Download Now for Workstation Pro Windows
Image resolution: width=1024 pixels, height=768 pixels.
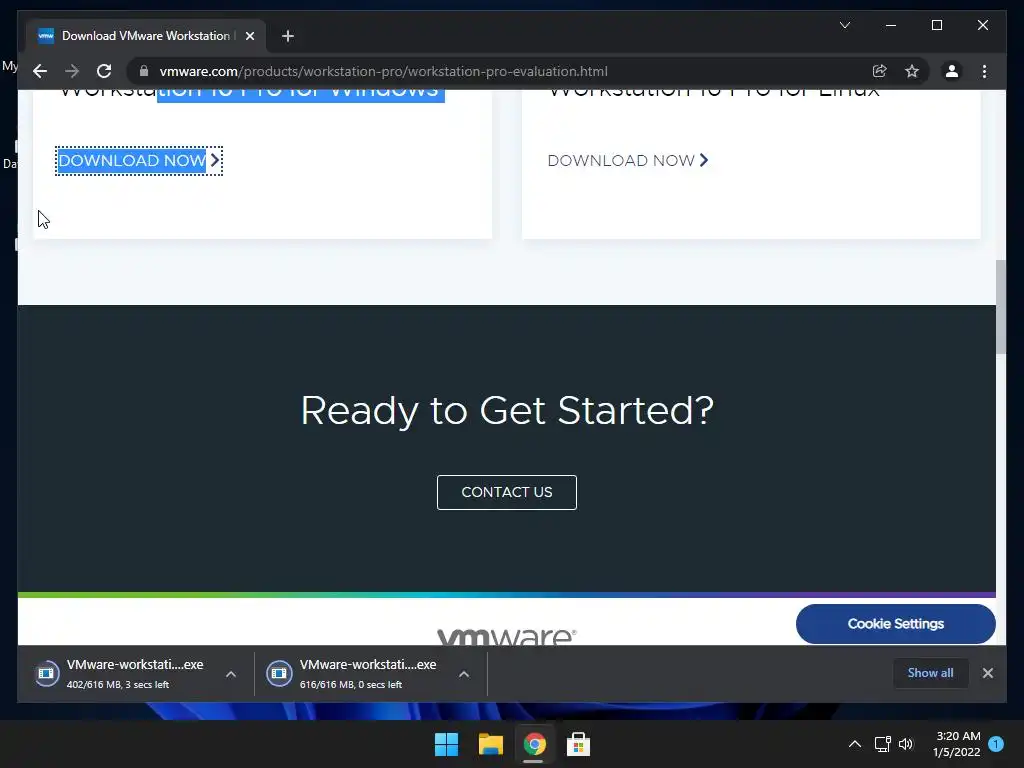pos(139,161)
